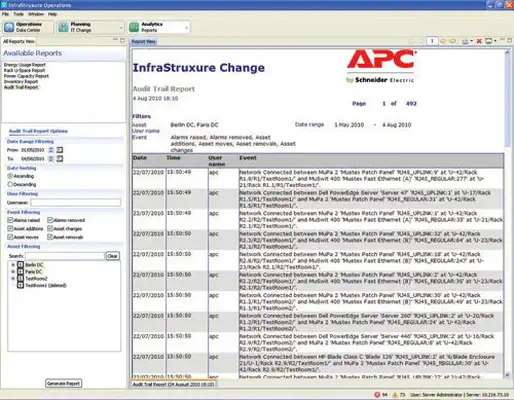Select Rack U-Space Report in the list
514x400 pixels.
24,70
